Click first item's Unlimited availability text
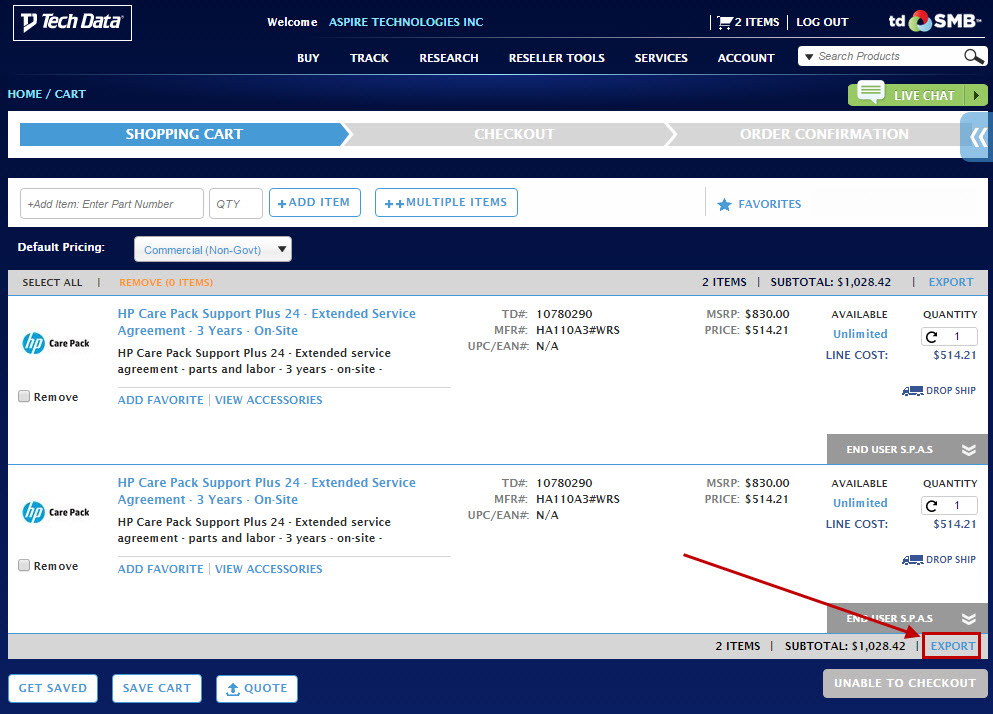993x714 pixels. coord(860,335)
